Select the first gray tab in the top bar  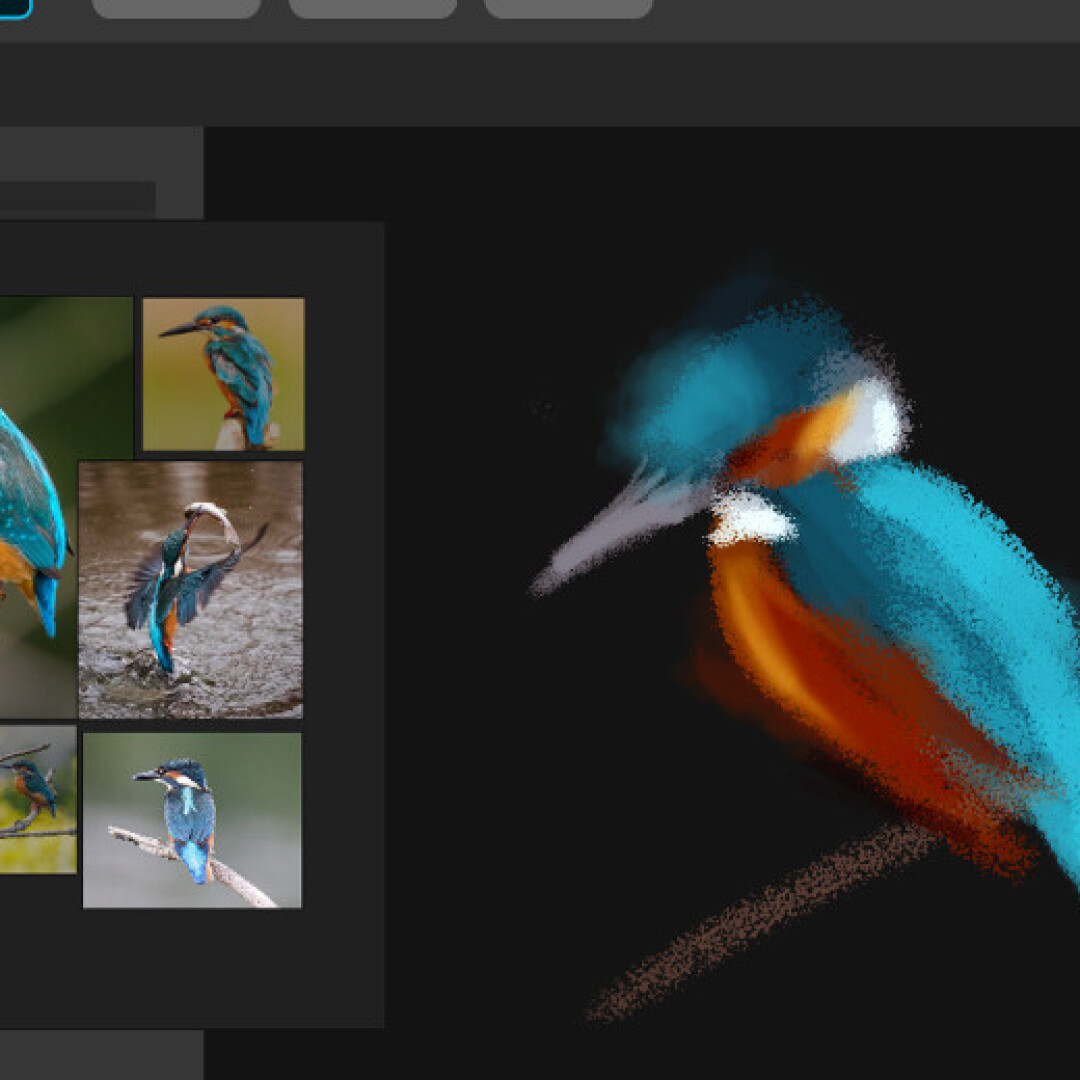(x=176, y=9)
